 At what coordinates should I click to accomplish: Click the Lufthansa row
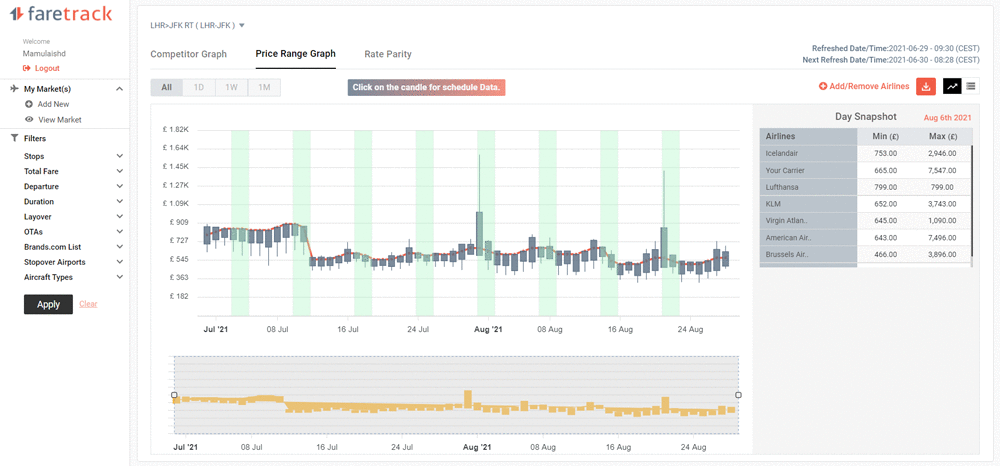click(866, 187)
